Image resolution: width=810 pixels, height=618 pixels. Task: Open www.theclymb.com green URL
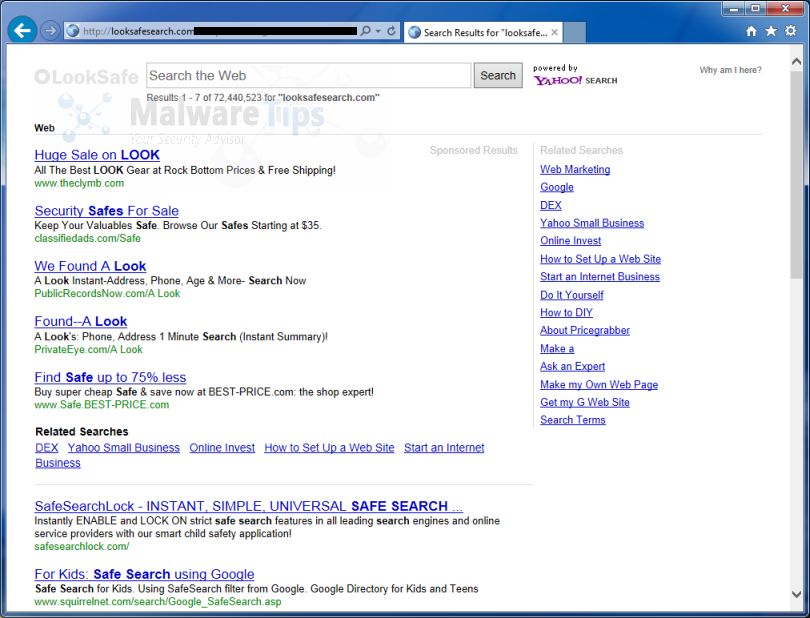tap(79, 183)
